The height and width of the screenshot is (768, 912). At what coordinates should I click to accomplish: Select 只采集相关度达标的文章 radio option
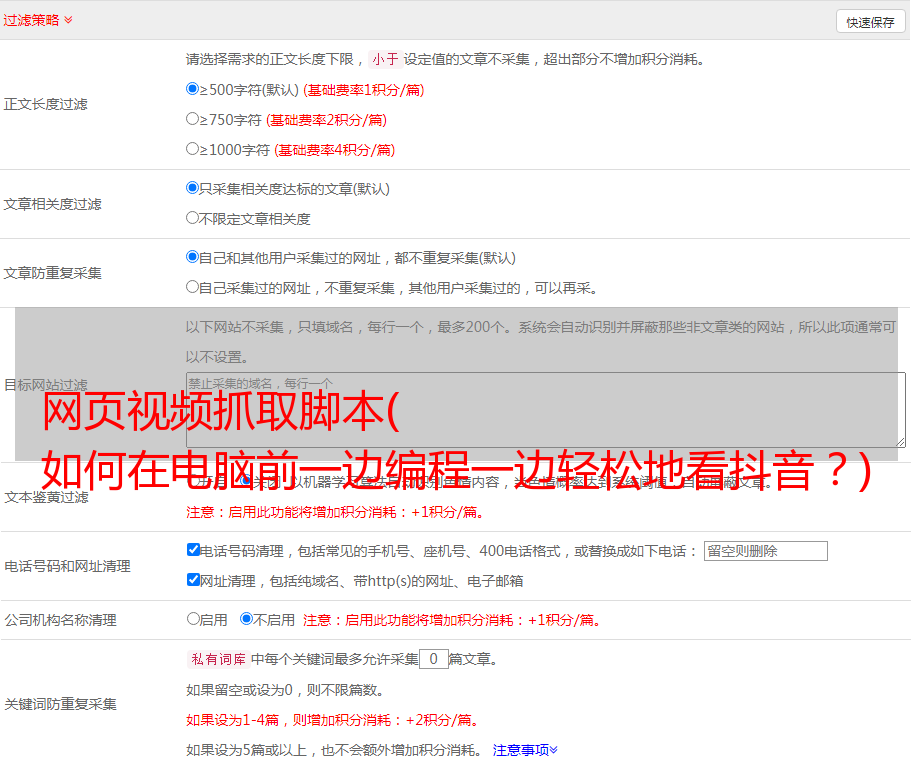point(193,188)
